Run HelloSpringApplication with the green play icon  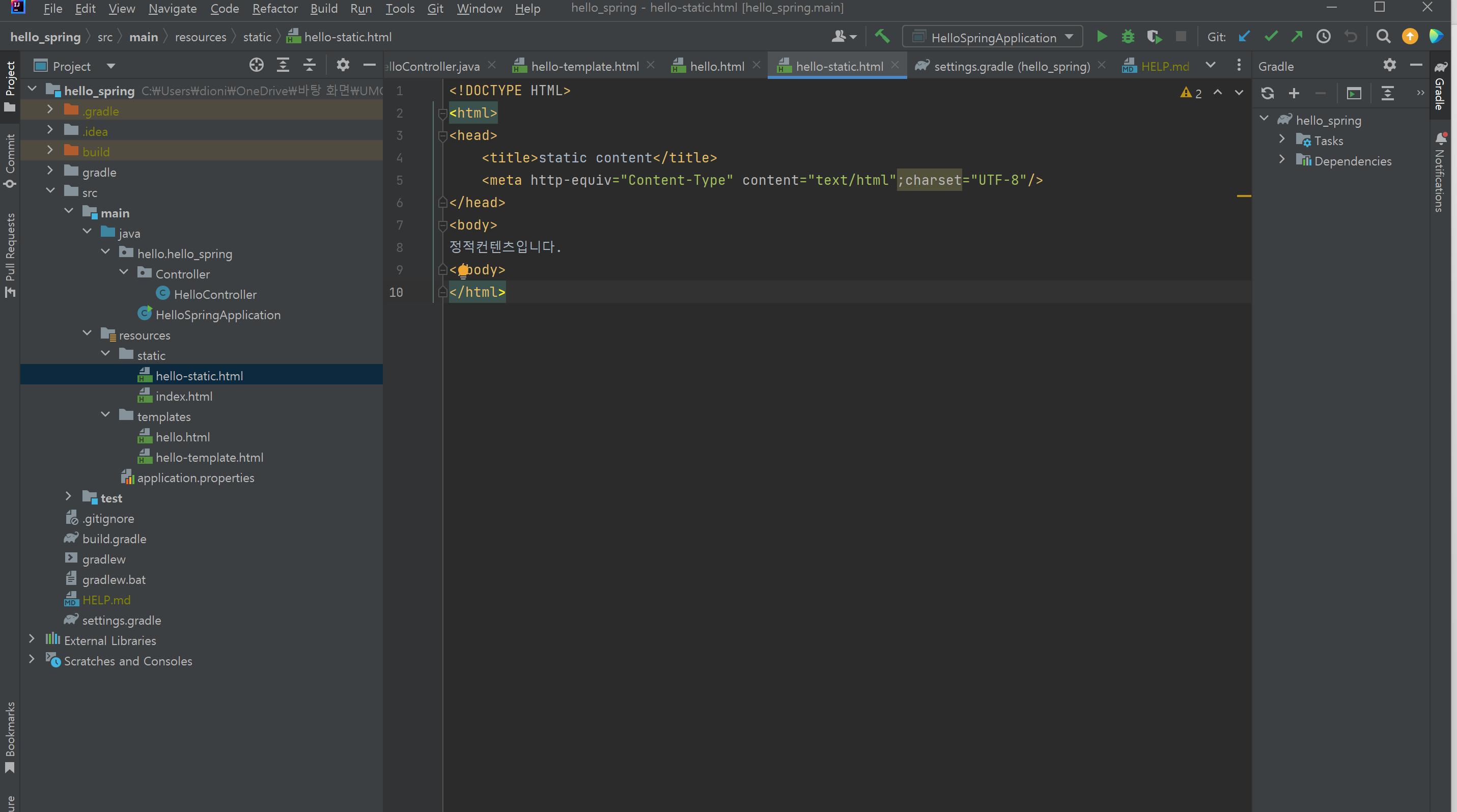[1101, 37]
